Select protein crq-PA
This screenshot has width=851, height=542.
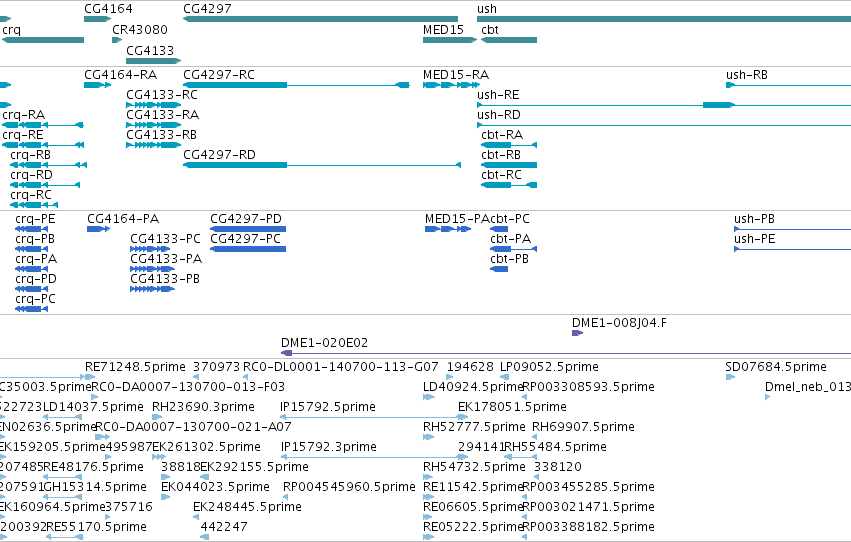36,259
